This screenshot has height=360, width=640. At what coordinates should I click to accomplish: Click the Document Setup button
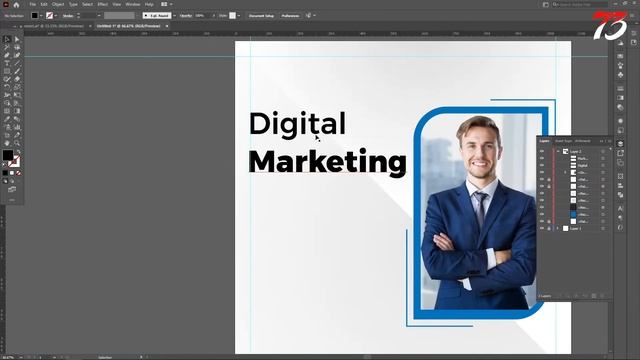pyautogui.click(x=261, y=16)
